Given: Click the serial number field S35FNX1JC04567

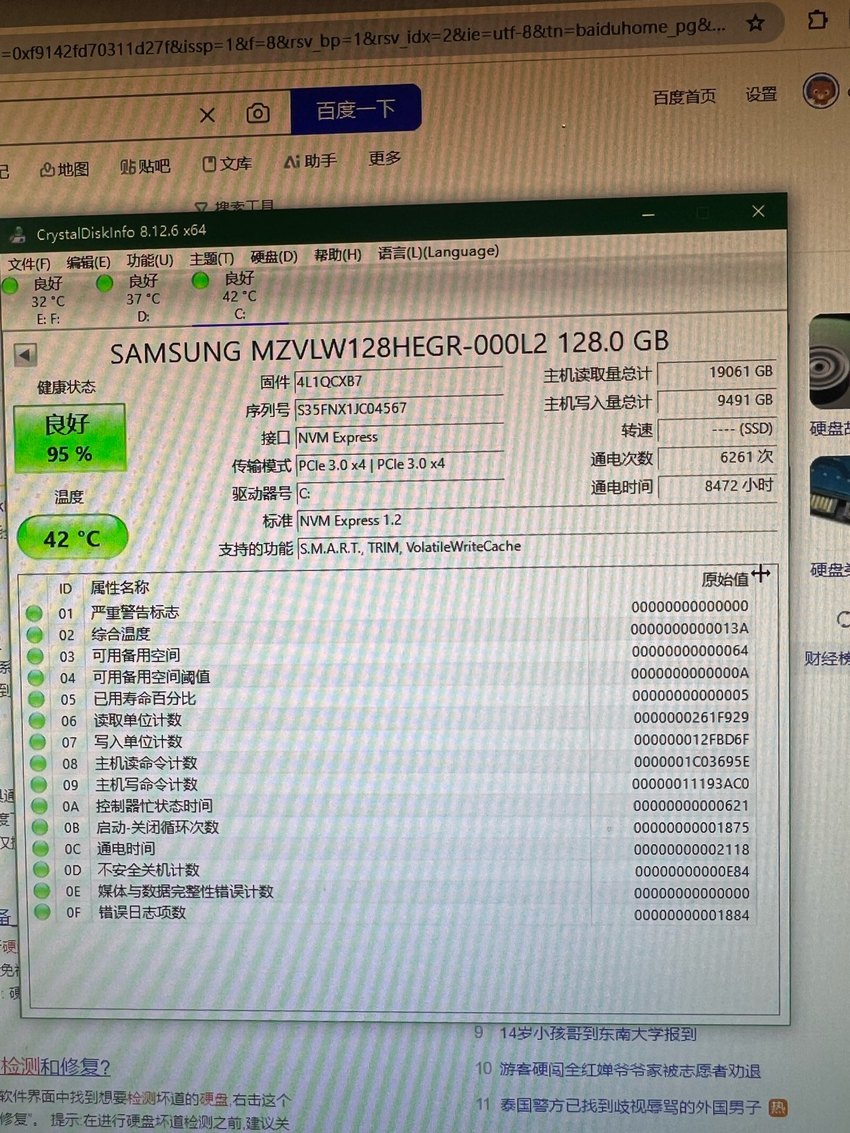Looking at the screenshot, I should [398, 408].
